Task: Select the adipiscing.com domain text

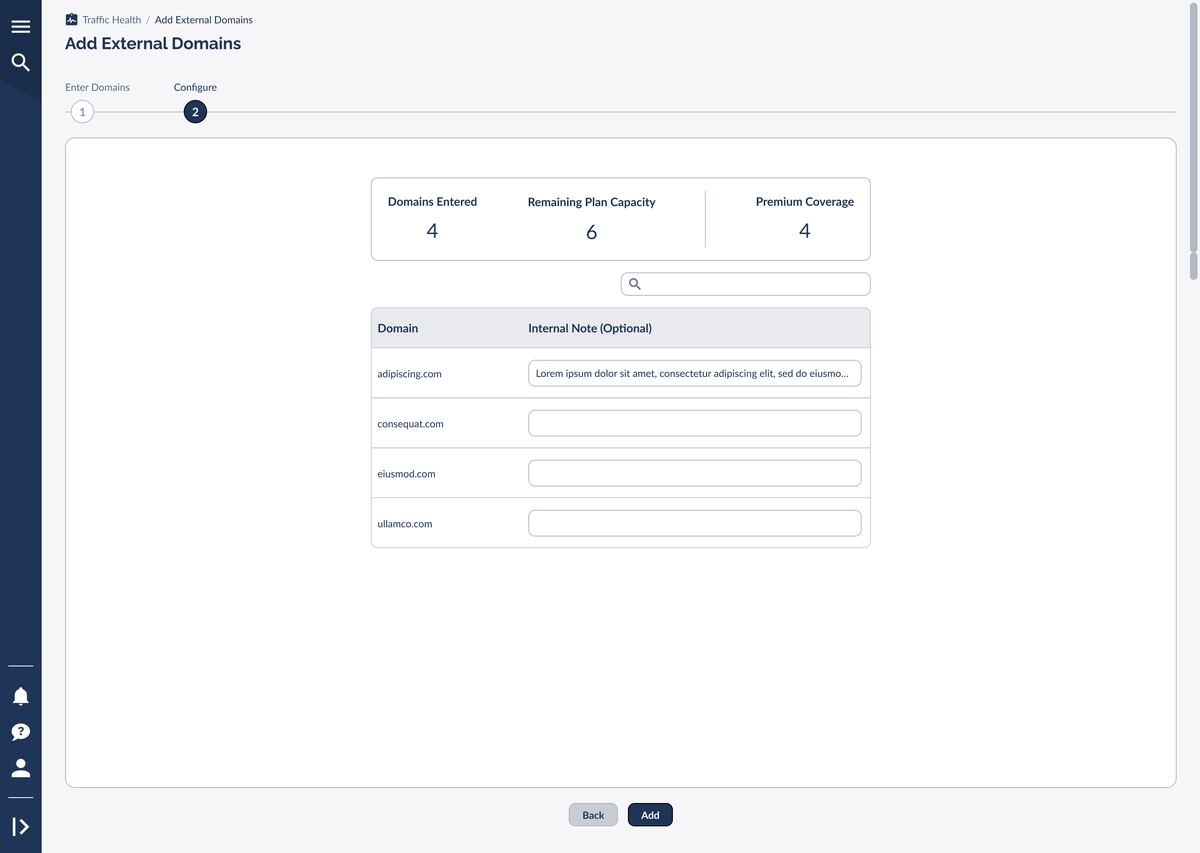Action: point(409,374)
